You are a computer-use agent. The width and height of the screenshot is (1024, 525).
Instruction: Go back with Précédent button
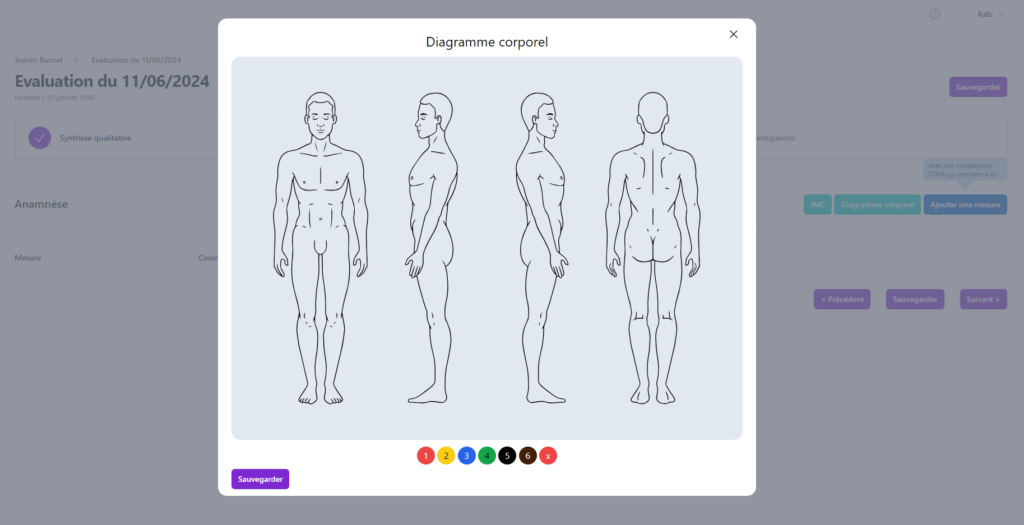[x=842, y=299]
